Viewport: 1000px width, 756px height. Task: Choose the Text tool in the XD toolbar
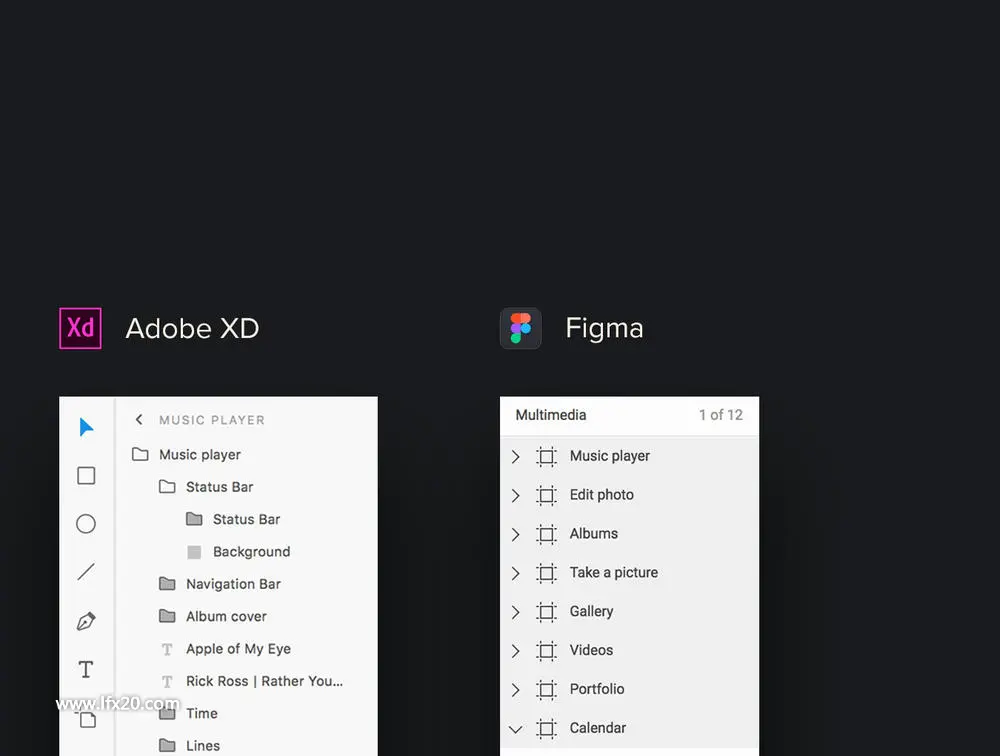pos(86,669)
